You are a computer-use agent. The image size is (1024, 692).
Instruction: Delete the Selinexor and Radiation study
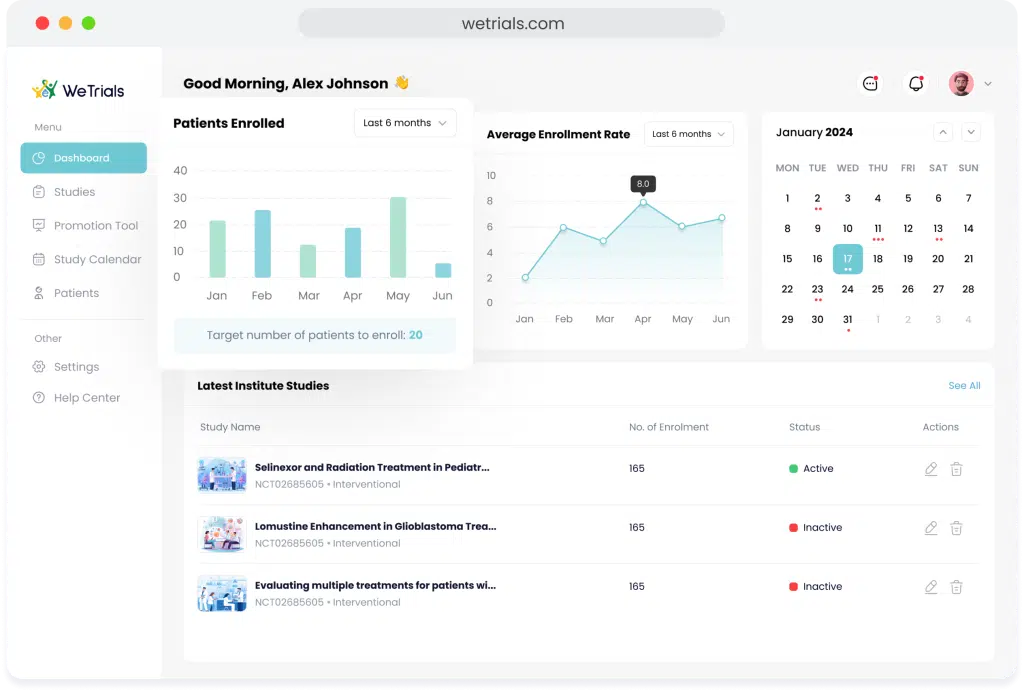pos(956,469)
